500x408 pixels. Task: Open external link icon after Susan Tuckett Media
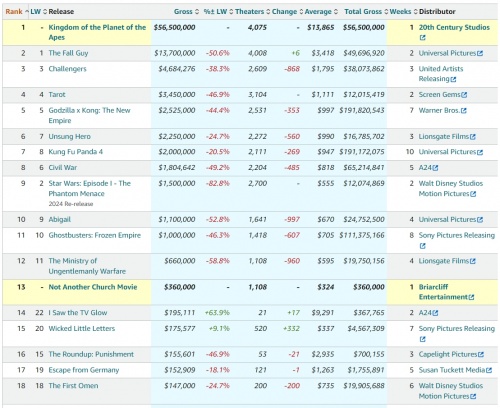[489, 370]
